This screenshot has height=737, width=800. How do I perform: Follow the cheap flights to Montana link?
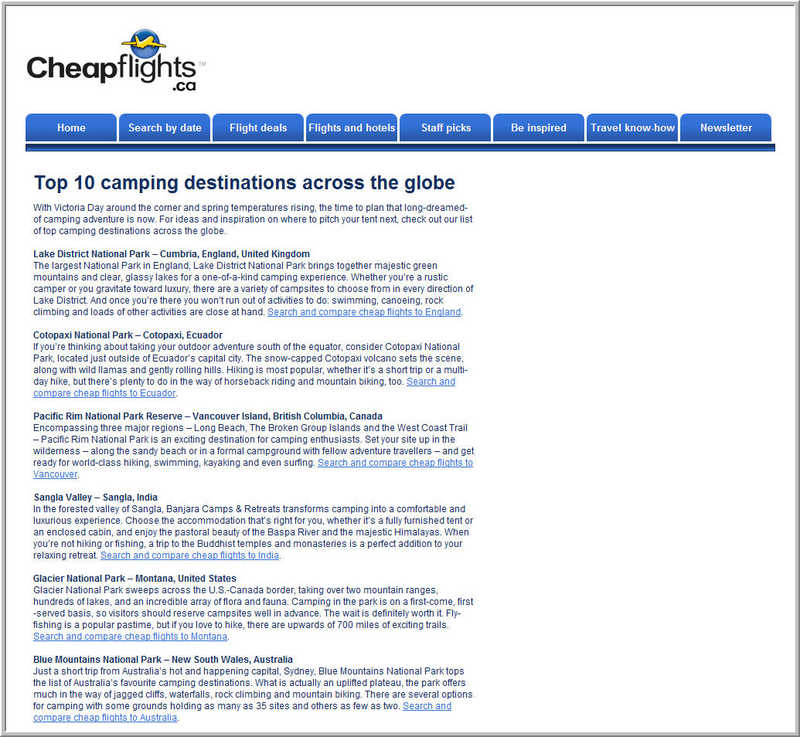[130, 636]
